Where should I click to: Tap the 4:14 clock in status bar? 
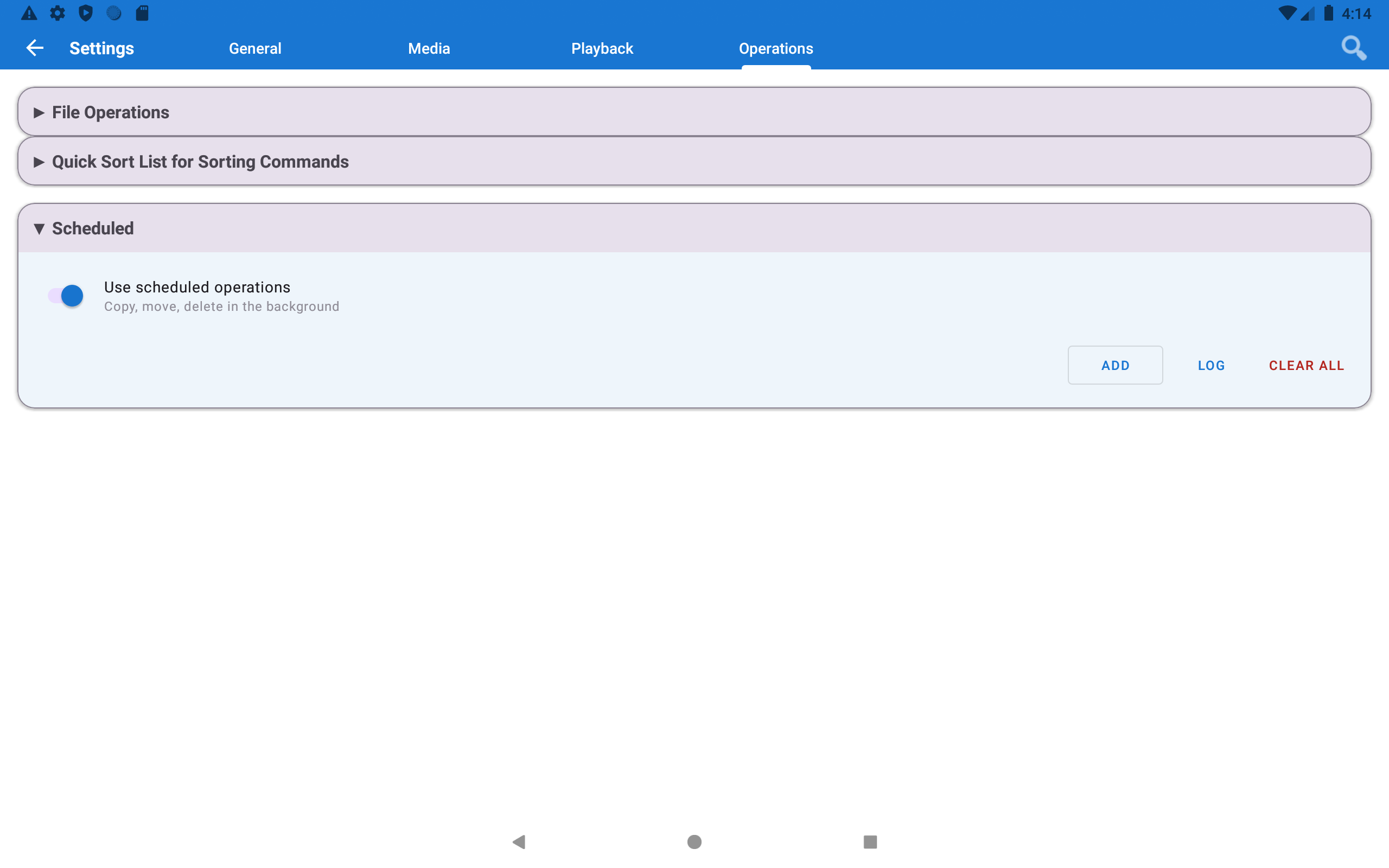click(1356, 13)
